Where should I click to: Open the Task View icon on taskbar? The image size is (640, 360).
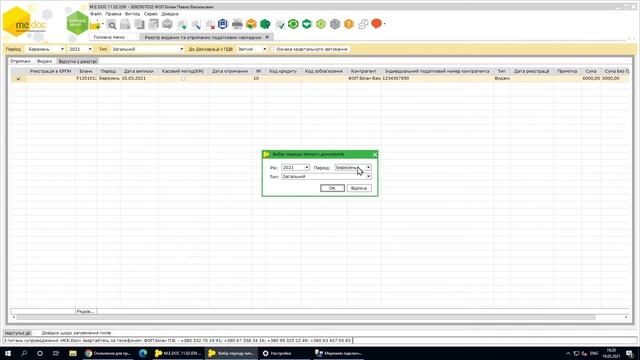56,353
